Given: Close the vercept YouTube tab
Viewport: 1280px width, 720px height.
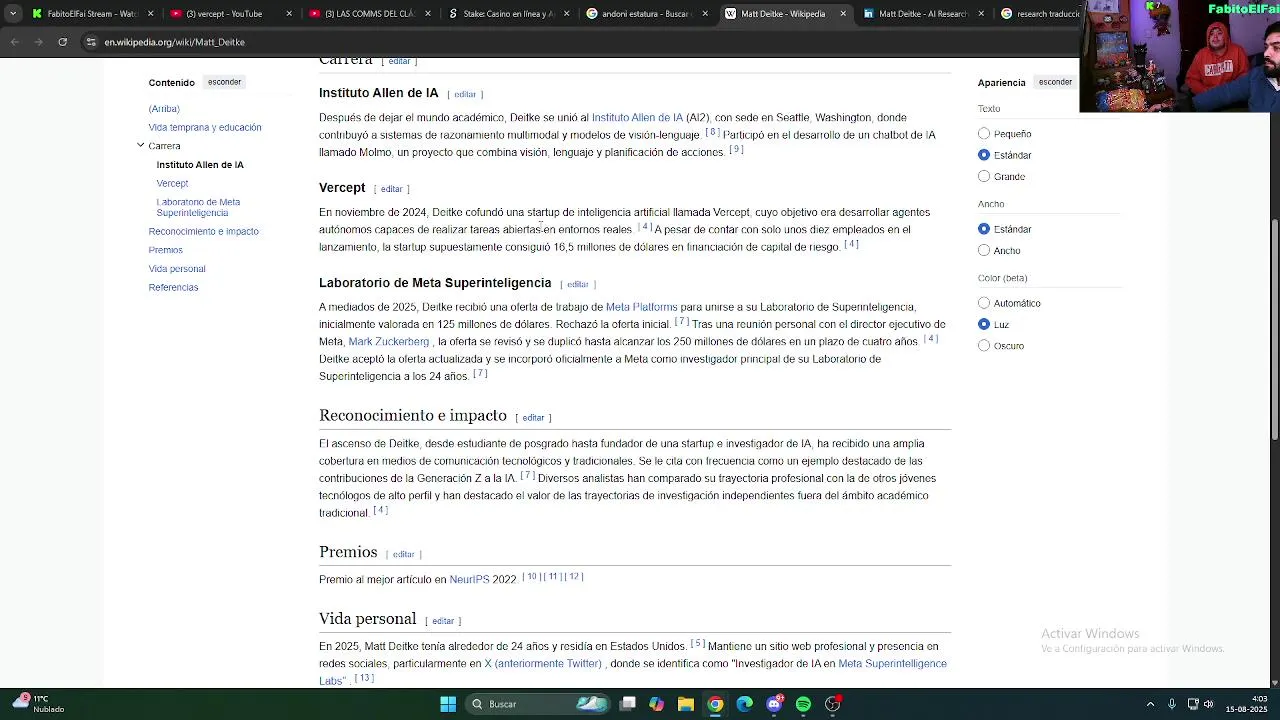Looking at the screenshot, I should point(290,14).
